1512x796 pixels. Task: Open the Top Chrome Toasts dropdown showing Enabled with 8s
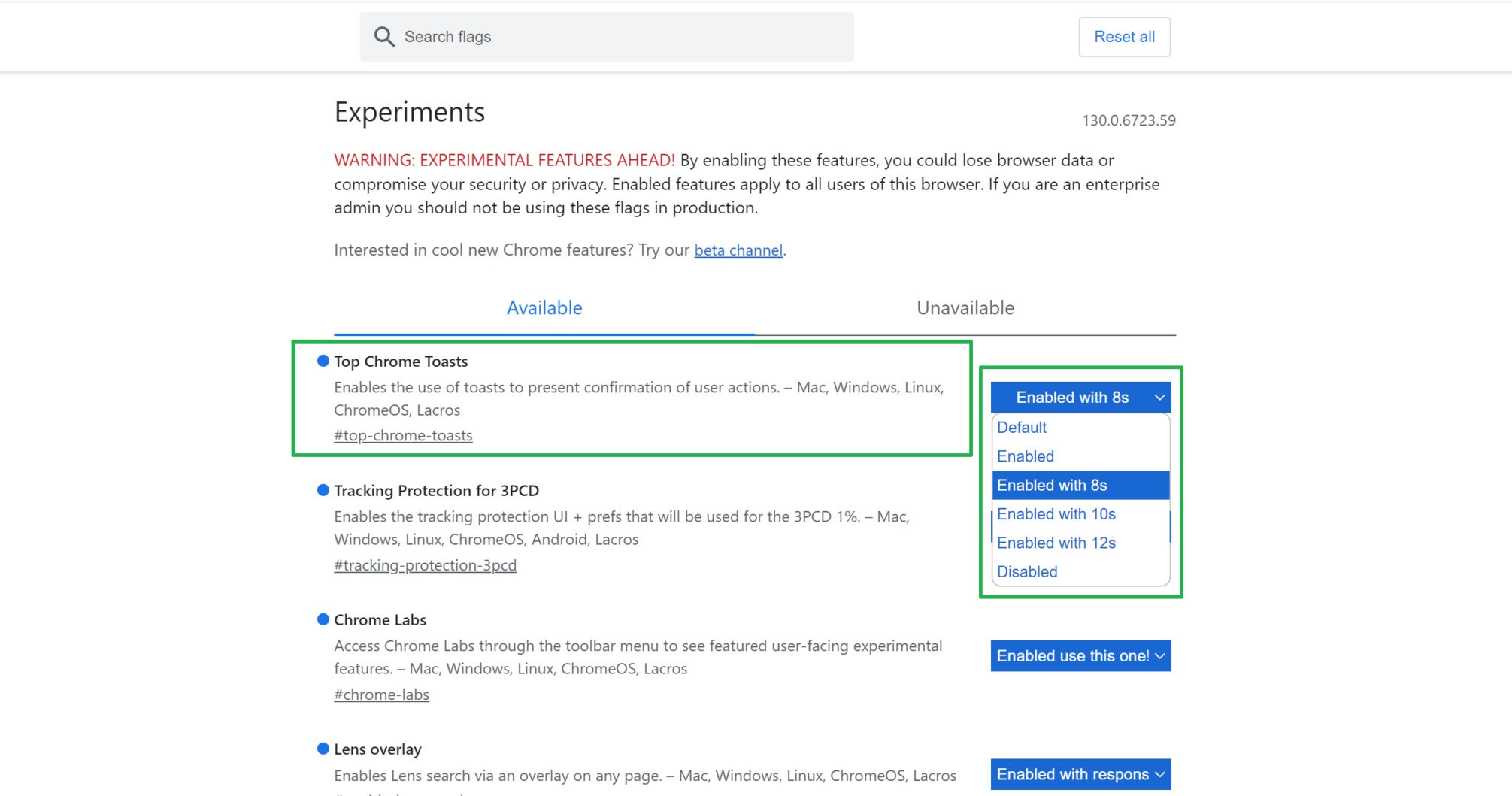tap(1080, 398)
